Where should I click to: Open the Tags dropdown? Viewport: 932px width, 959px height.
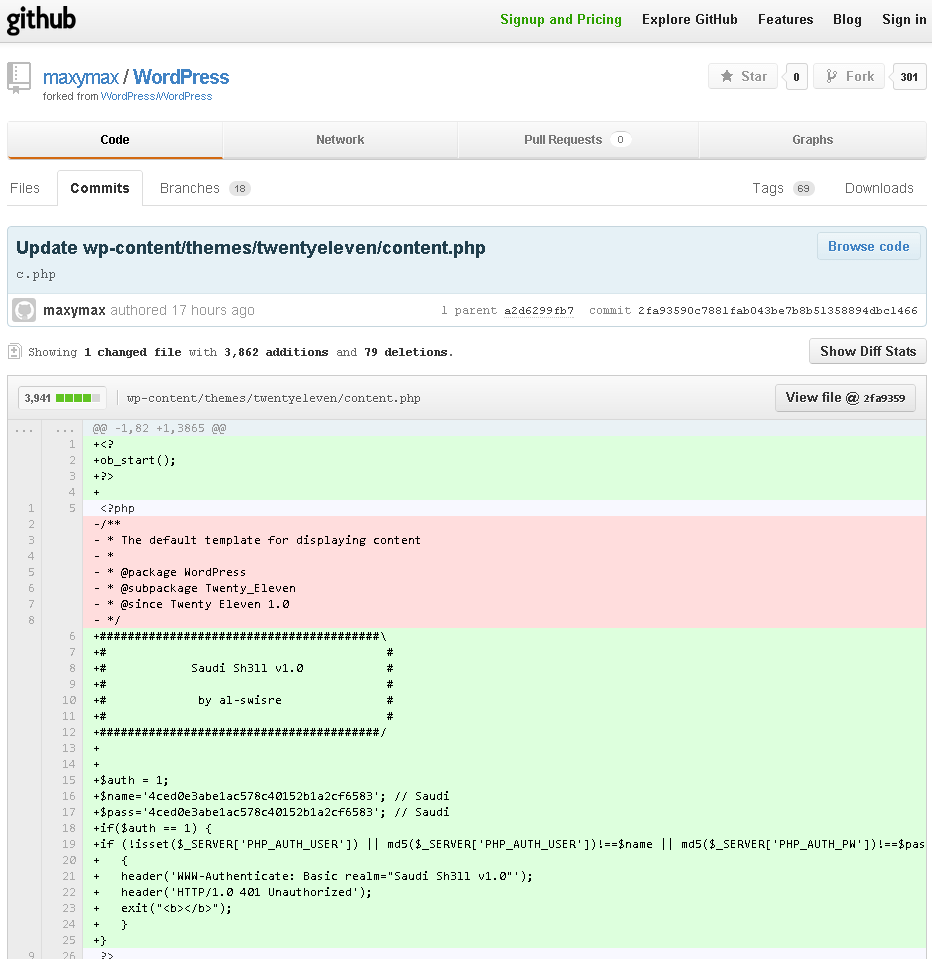(783, 188)
